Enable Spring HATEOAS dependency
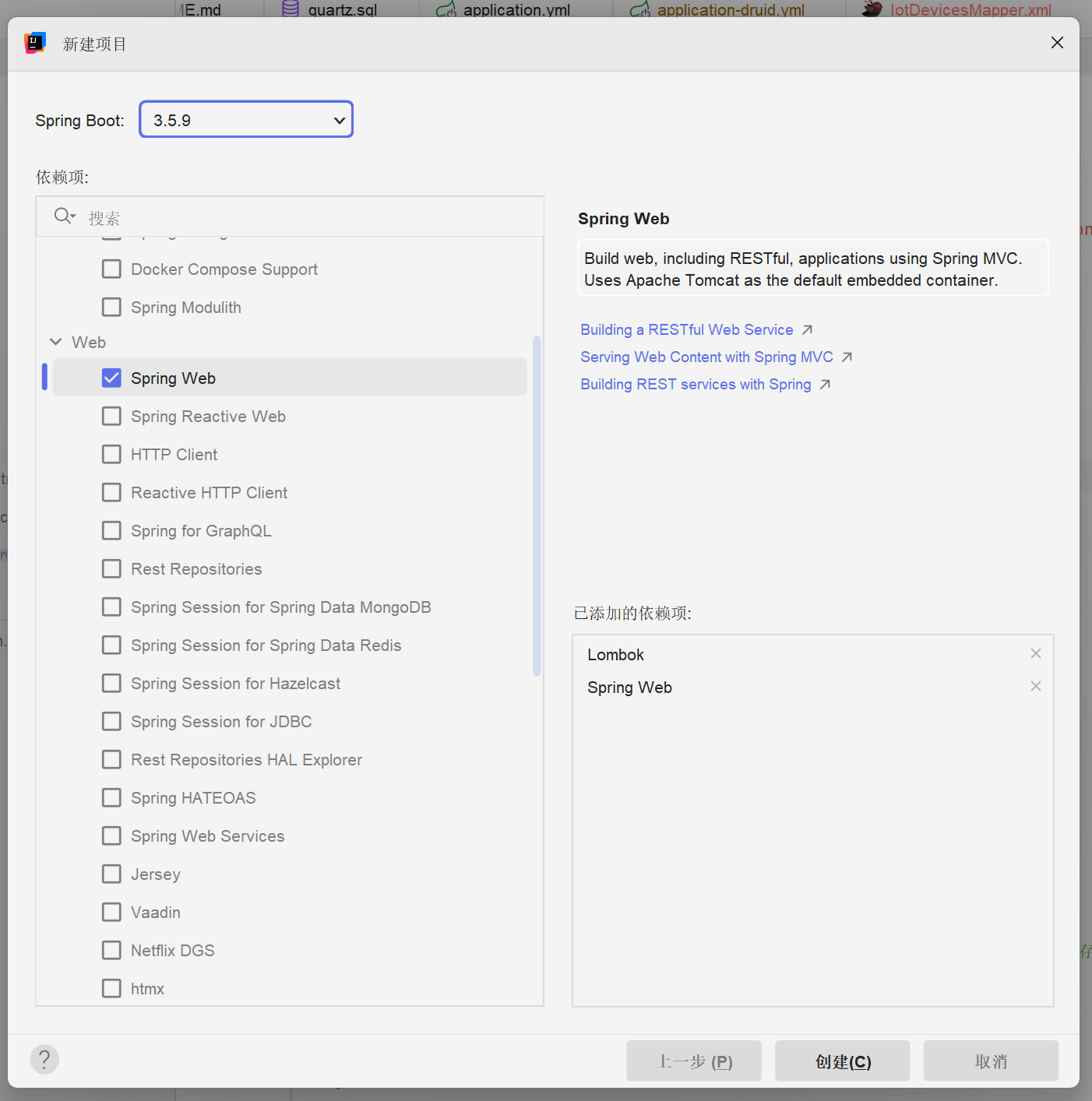 click(x=111, y=797)
